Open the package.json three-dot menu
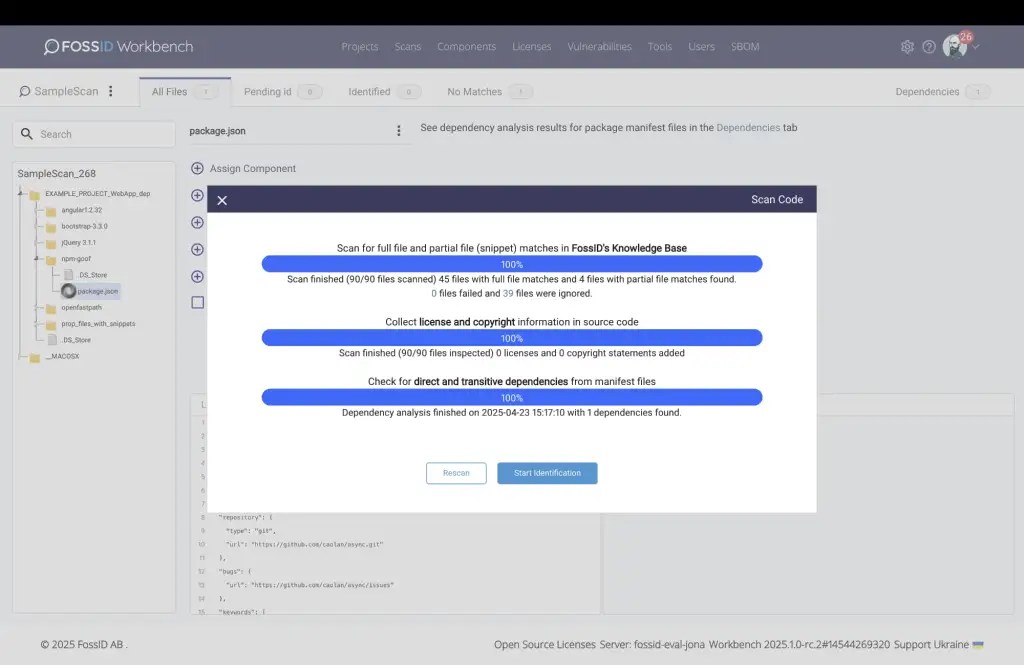Screen dimensions: 1024x665 click(398, 131)
